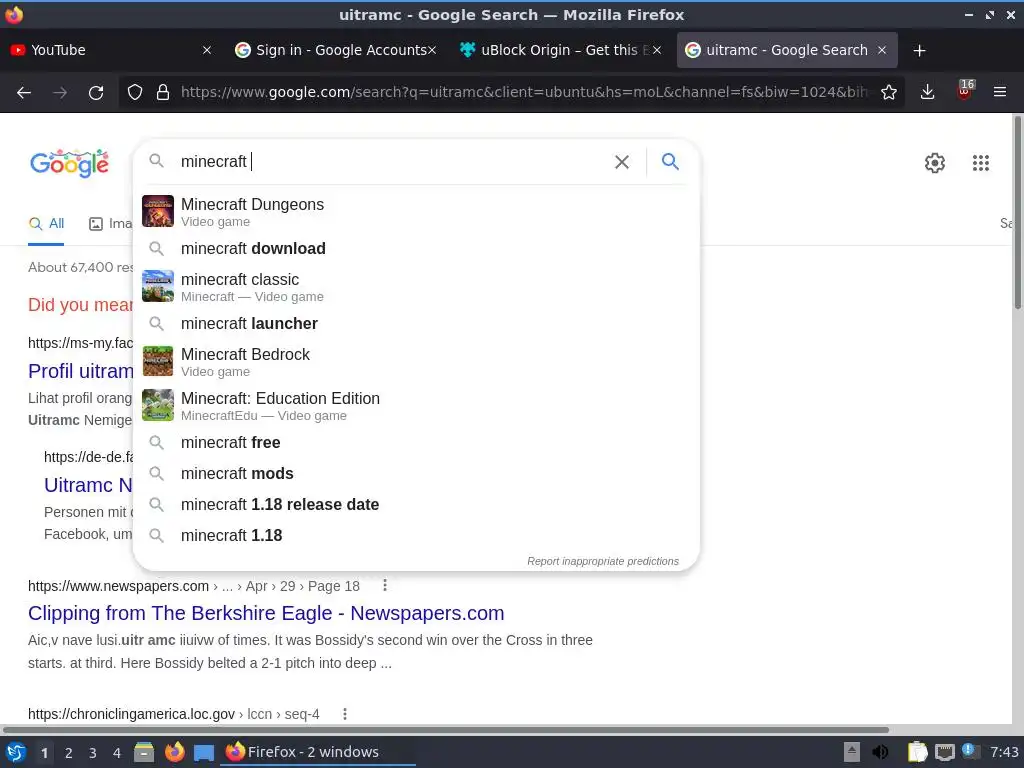Choose the minecraft free suggestion
Image resolution: width=1024 pixels, height=768 pixels.
(416, 443)
